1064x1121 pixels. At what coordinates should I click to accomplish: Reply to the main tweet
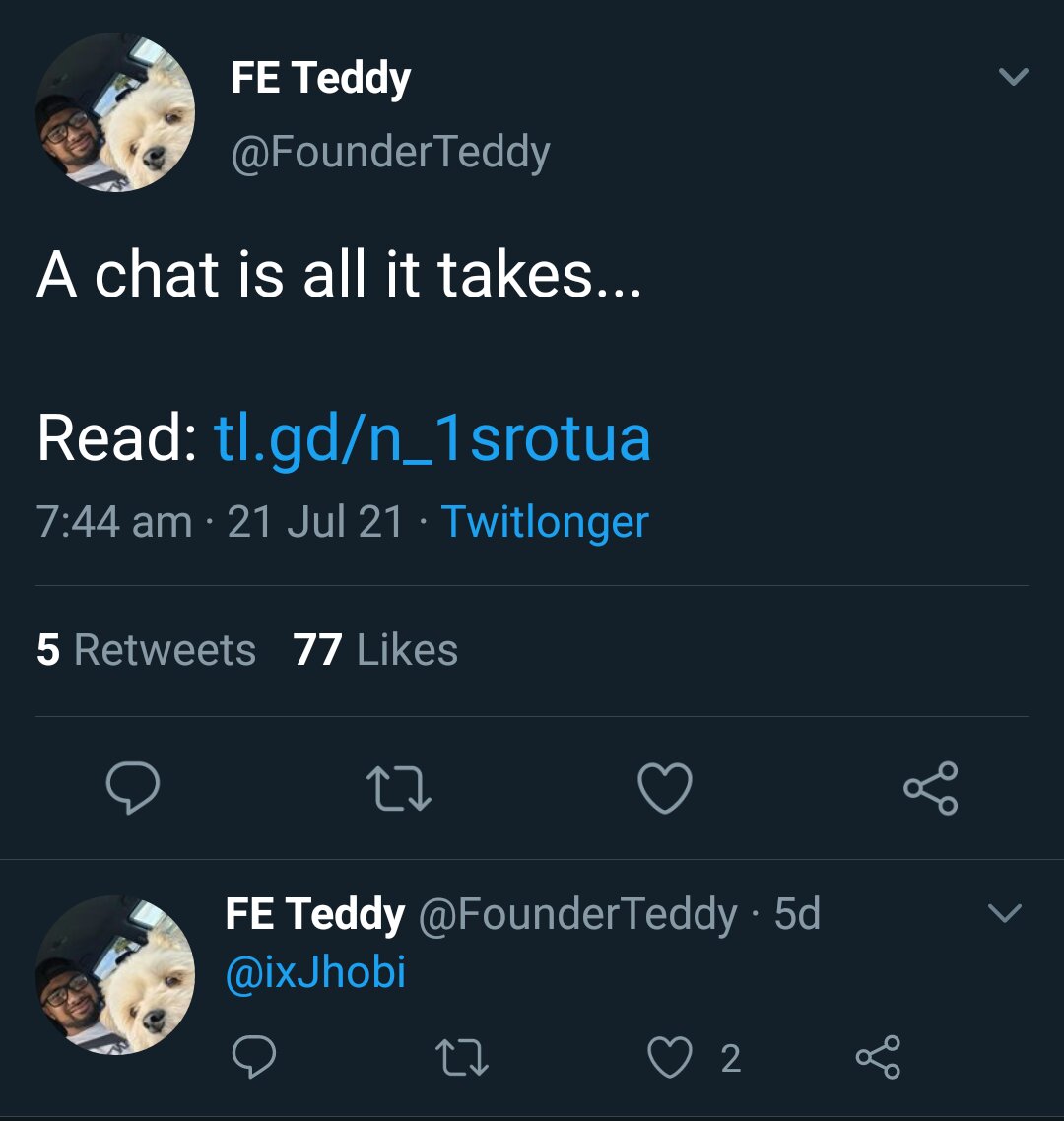(x=133, y=789)
